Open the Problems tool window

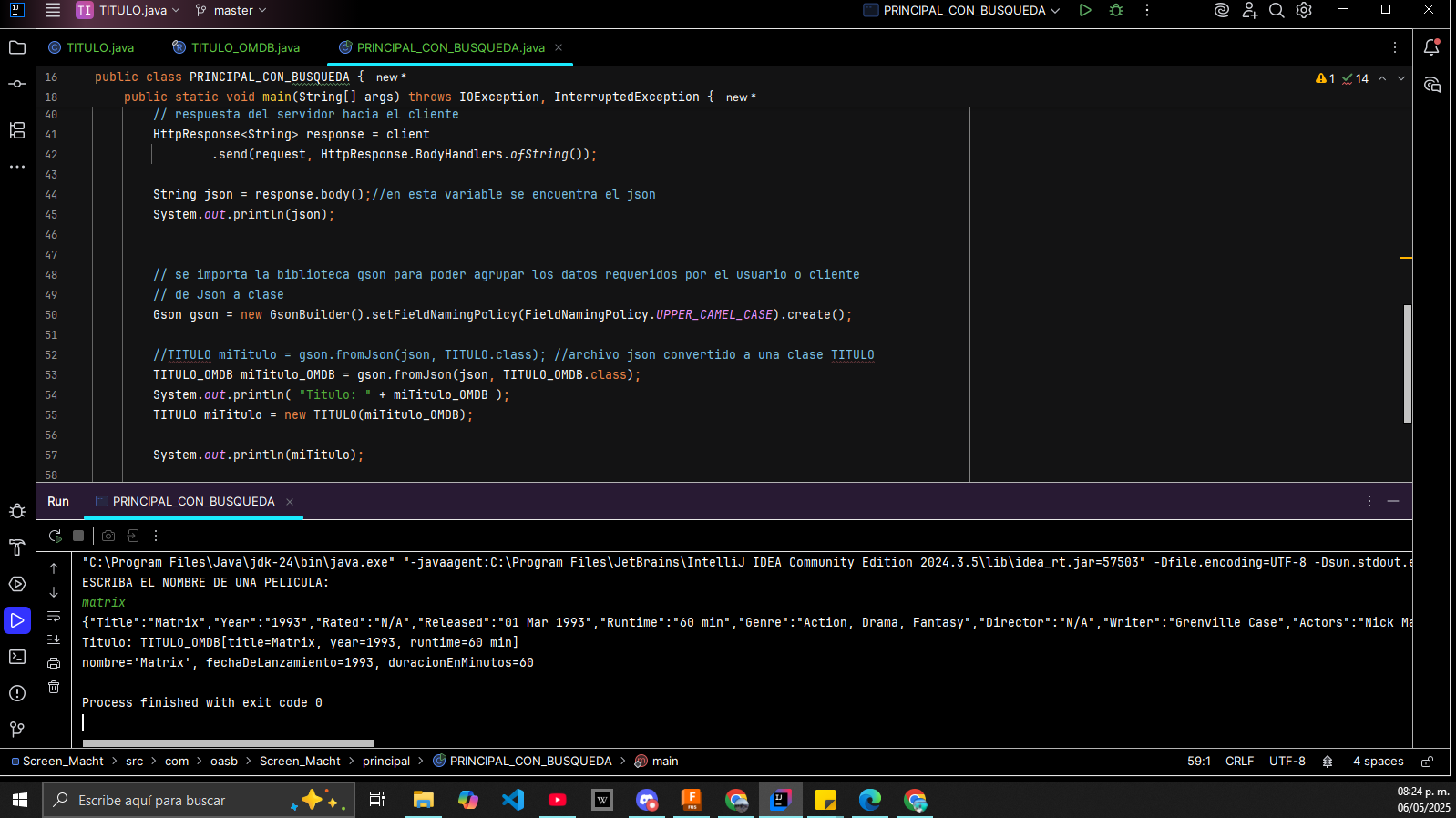(x=16, y=693)
